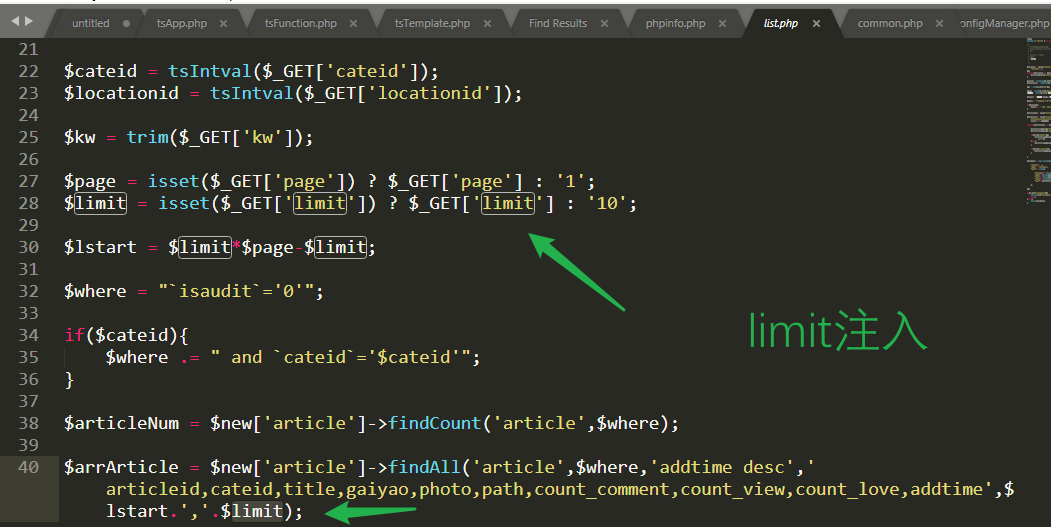Click the '1' default page string
1051x527 pixels.
(570, 182)
